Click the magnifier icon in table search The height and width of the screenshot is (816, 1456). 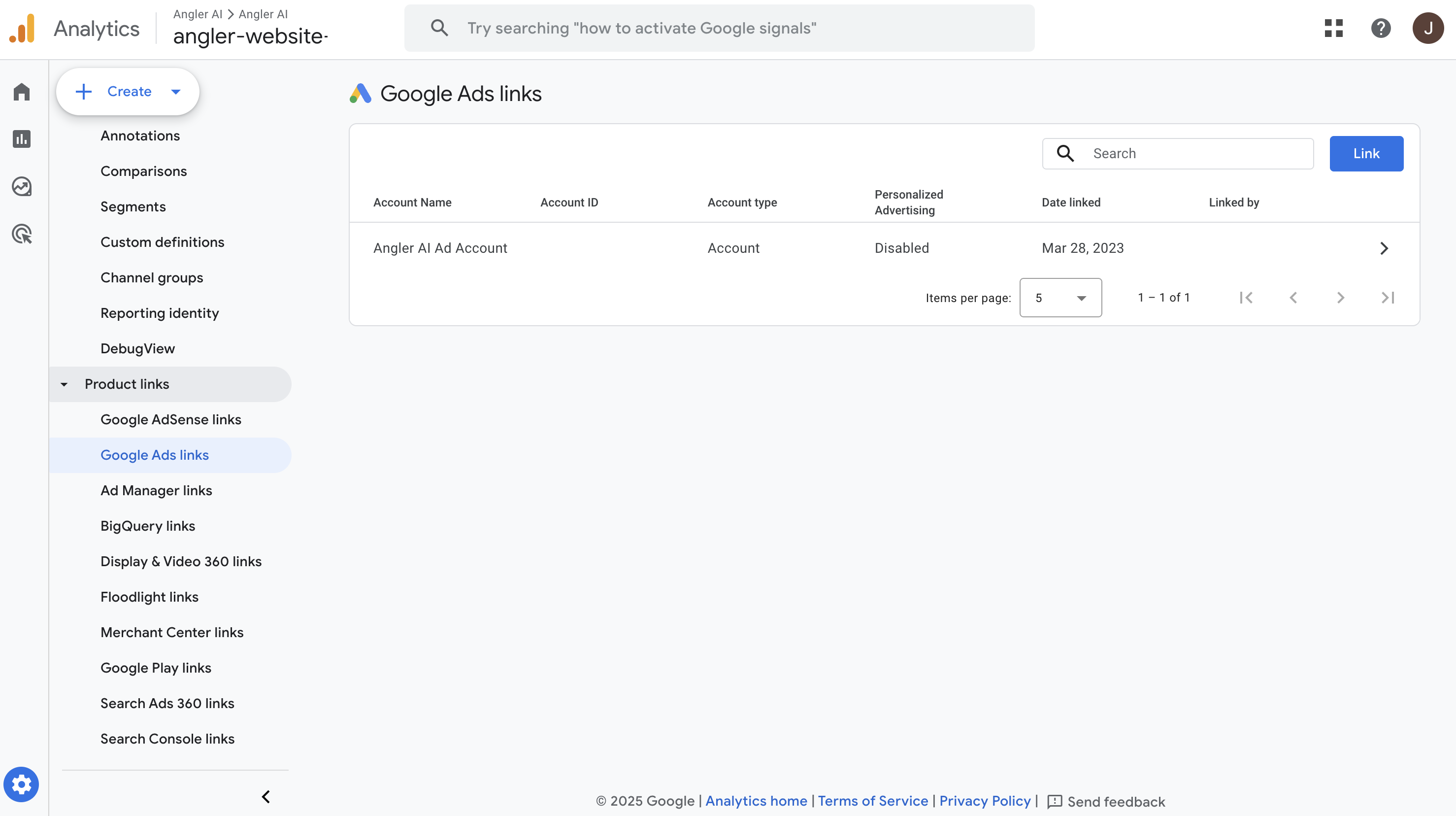1065,153
